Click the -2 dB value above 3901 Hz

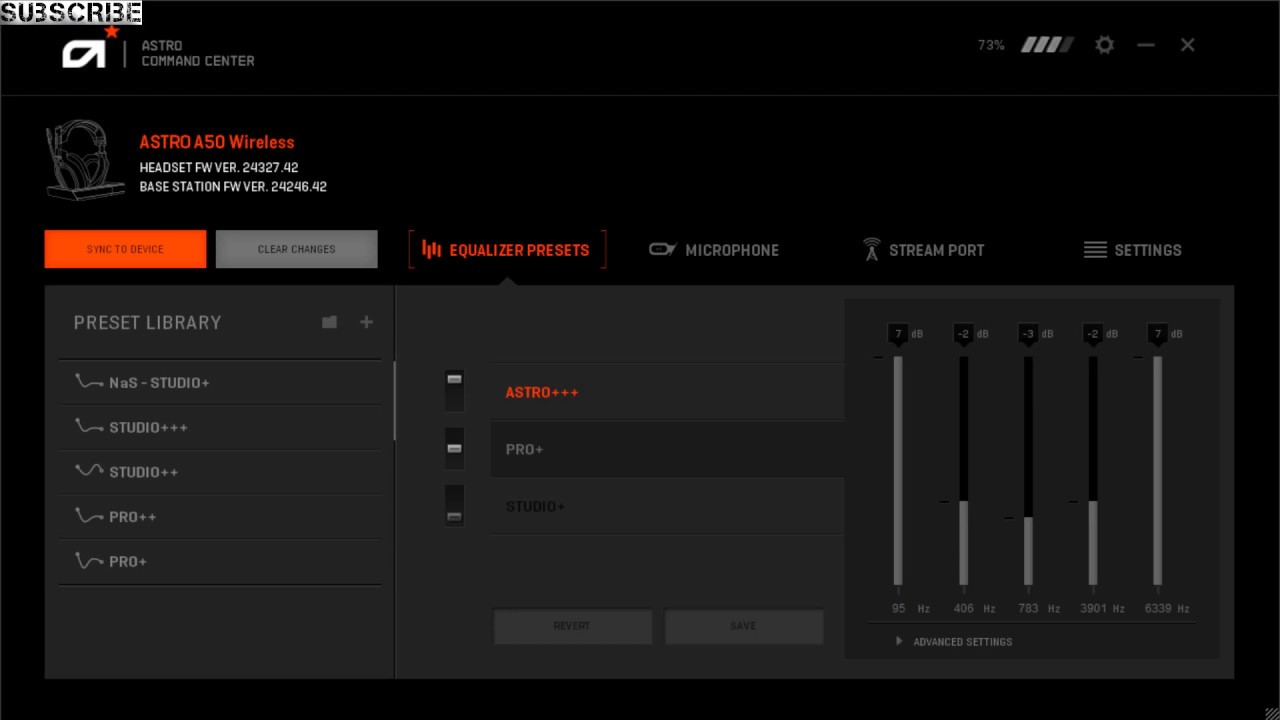coord(1093,334)
